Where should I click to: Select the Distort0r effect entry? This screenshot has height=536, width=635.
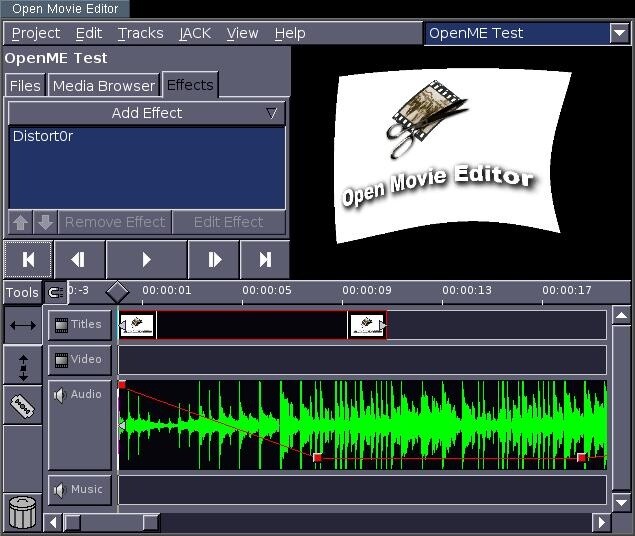coord(43,136)
